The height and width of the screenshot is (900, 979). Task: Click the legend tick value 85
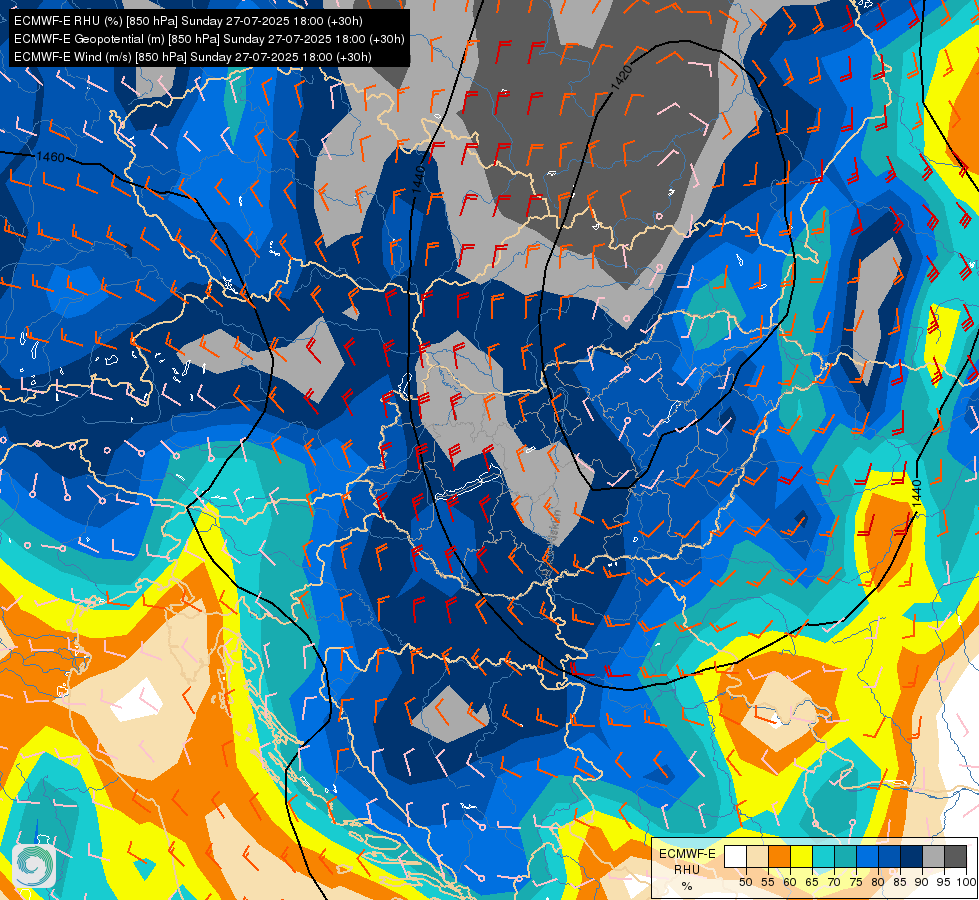(x=900, y=882)
